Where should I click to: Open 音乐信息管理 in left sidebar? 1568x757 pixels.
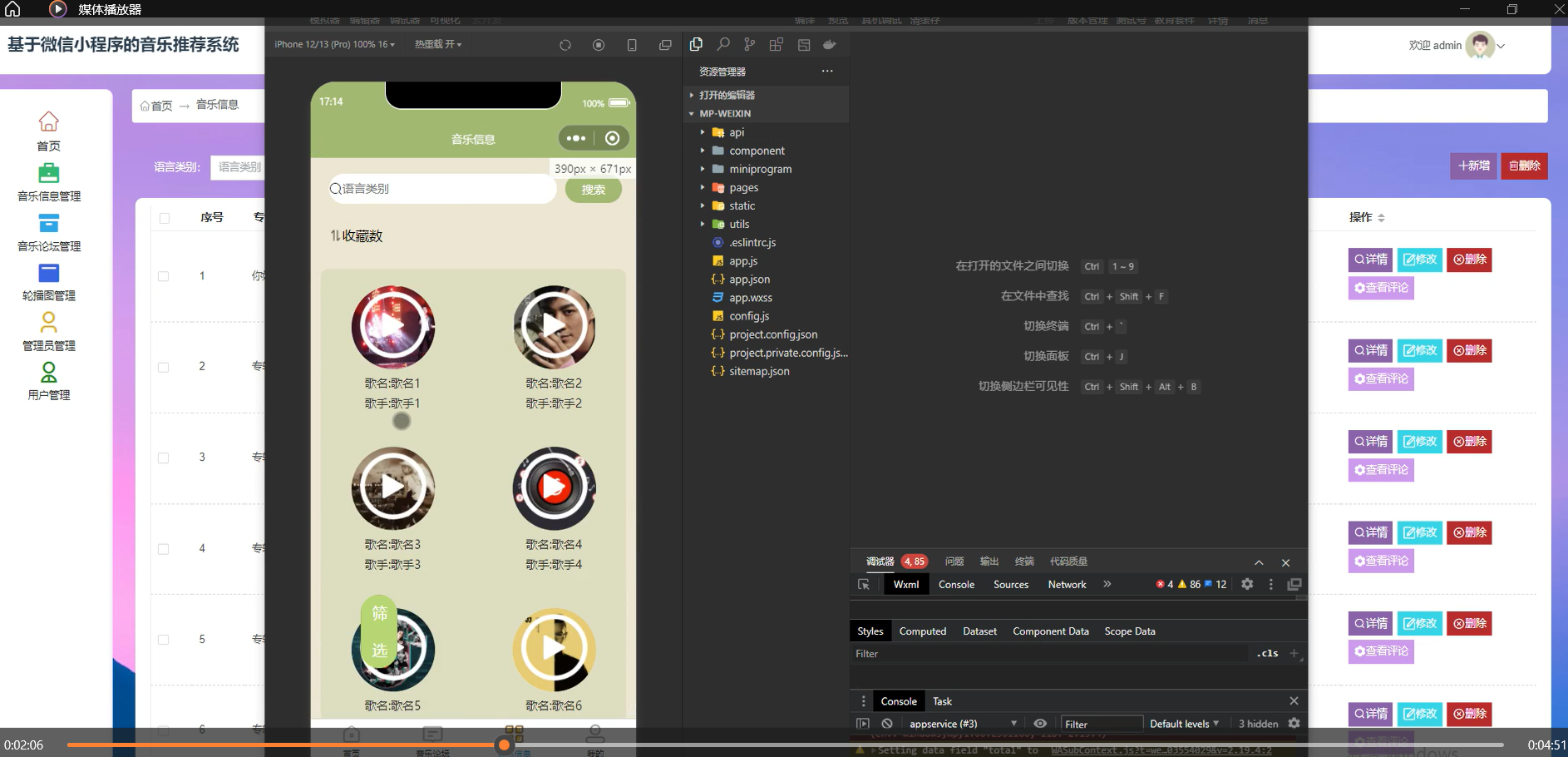(49, 182)
